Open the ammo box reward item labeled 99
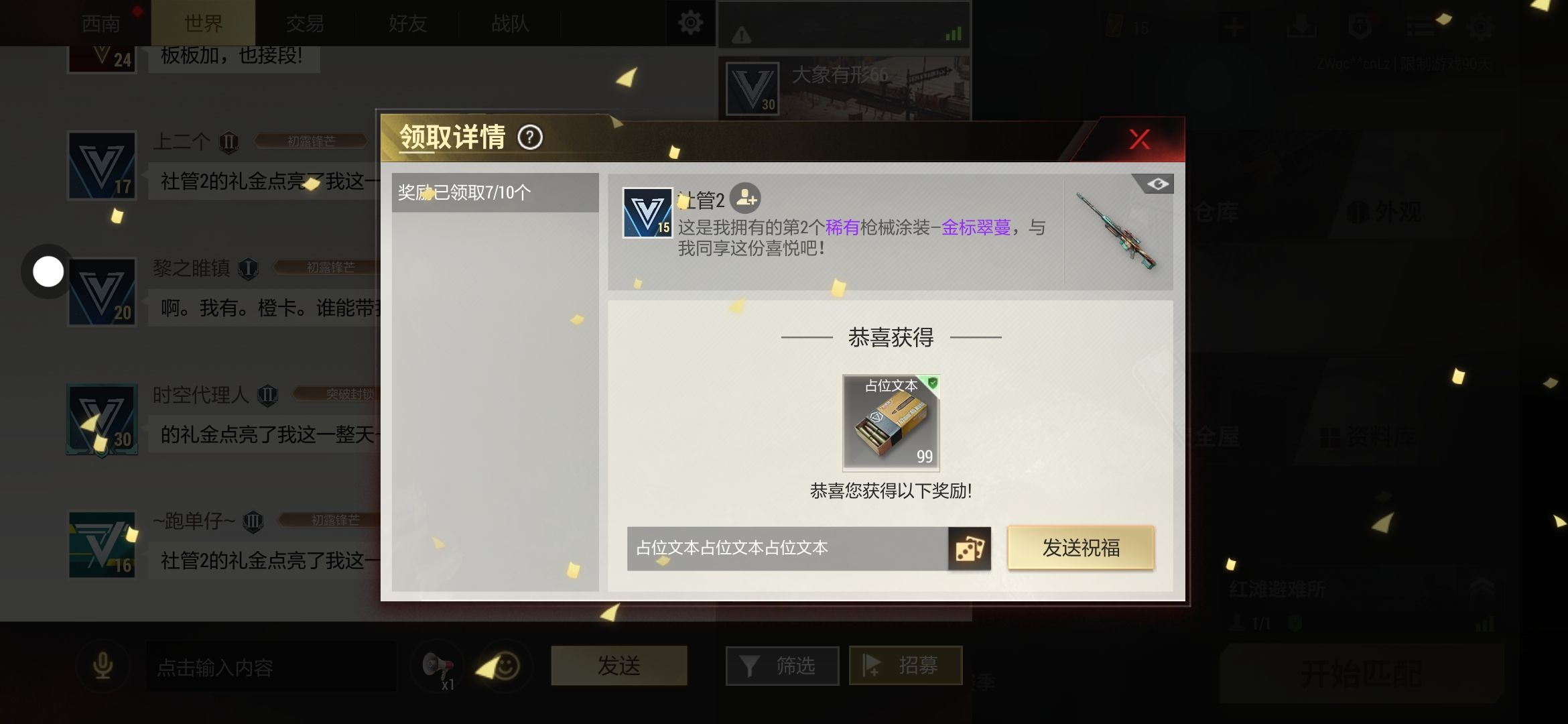Image resolution: width=1568 pixels, height=724 pixels. 891,422
